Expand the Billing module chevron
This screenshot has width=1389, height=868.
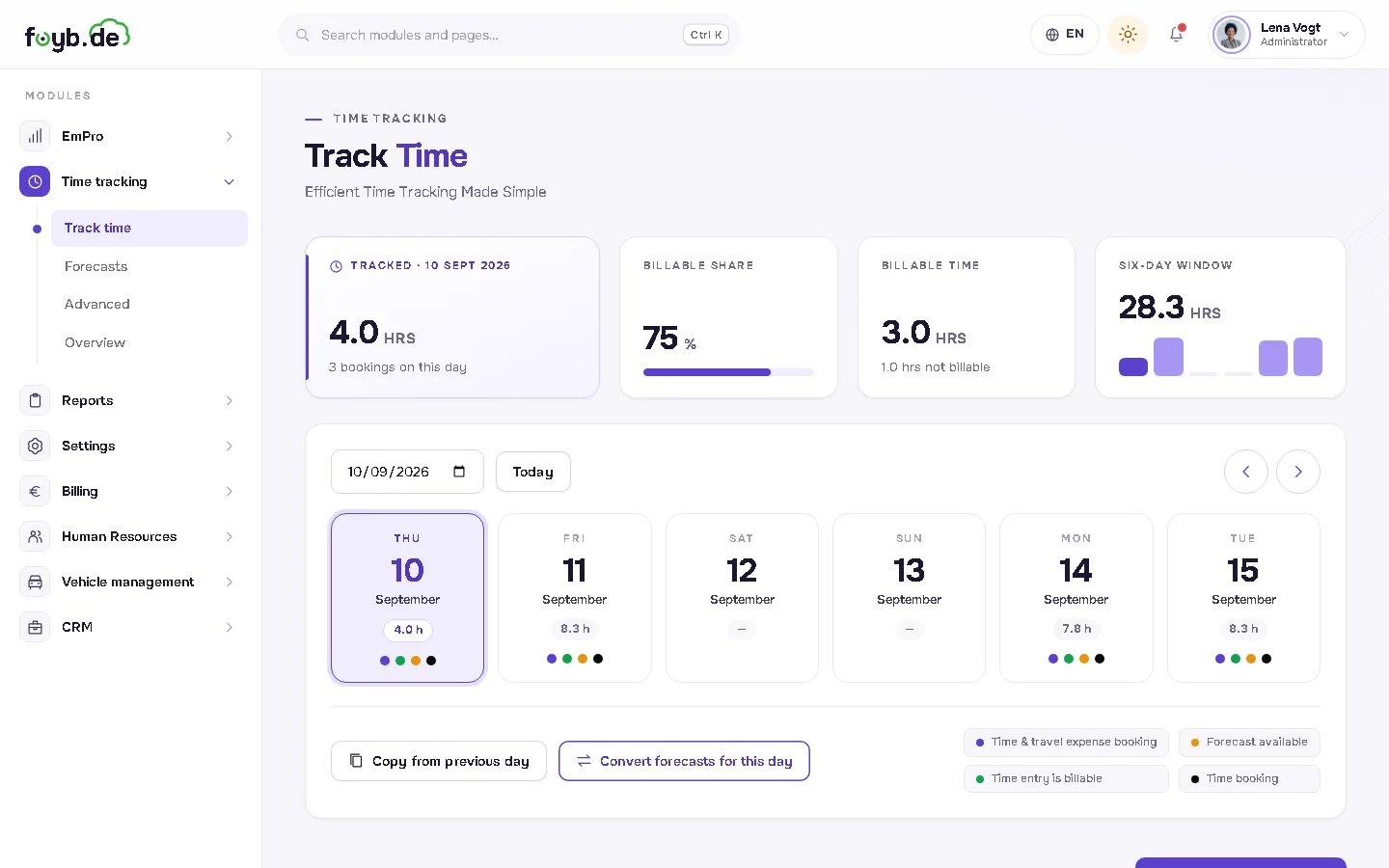[230, 491]
